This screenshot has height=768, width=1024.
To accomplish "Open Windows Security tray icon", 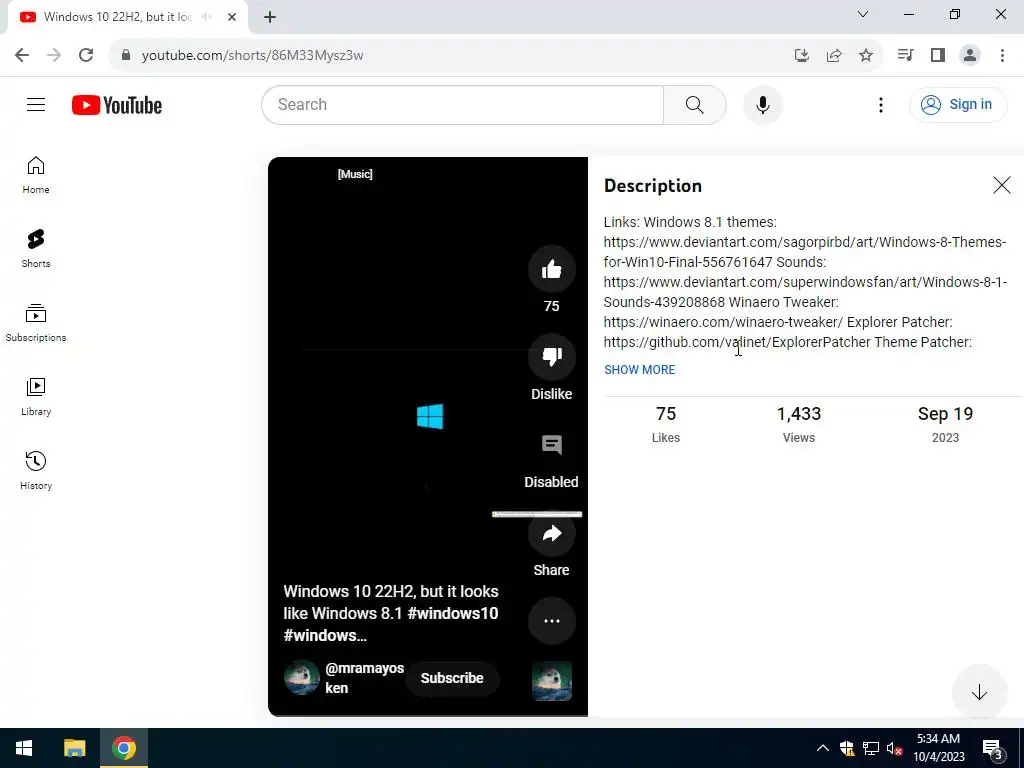I will [847, 748].
